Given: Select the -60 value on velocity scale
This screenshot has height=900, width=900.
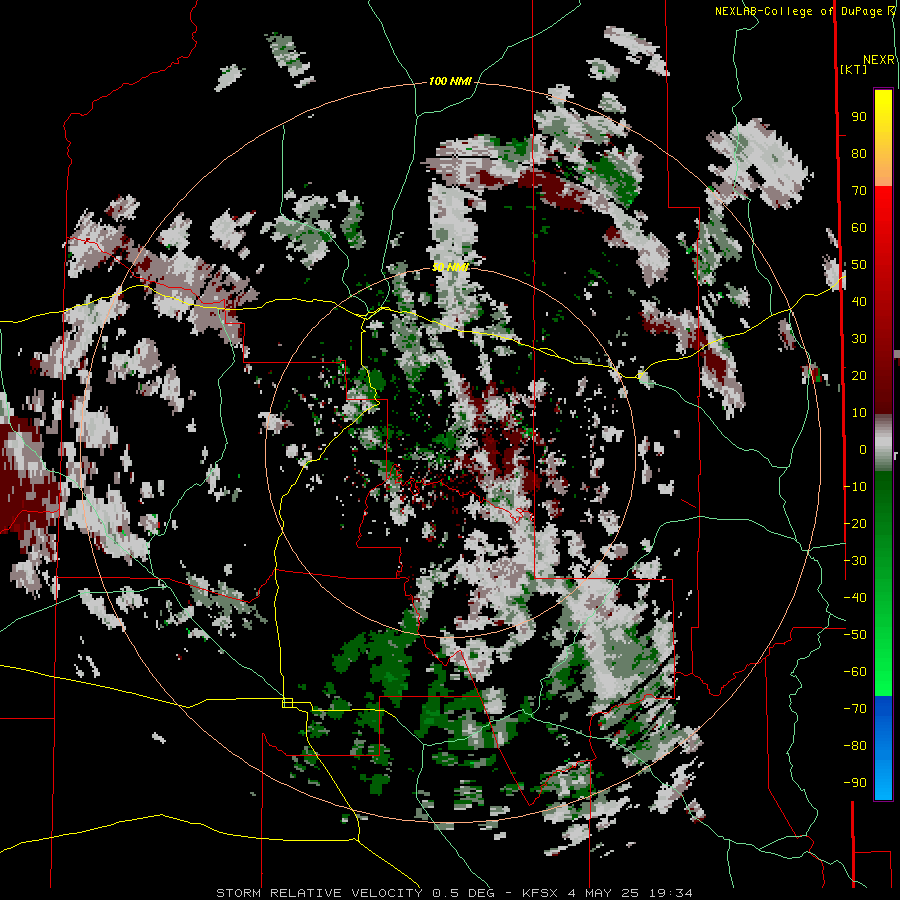Looking at the screenshot, I should click(x=855, y=672).
